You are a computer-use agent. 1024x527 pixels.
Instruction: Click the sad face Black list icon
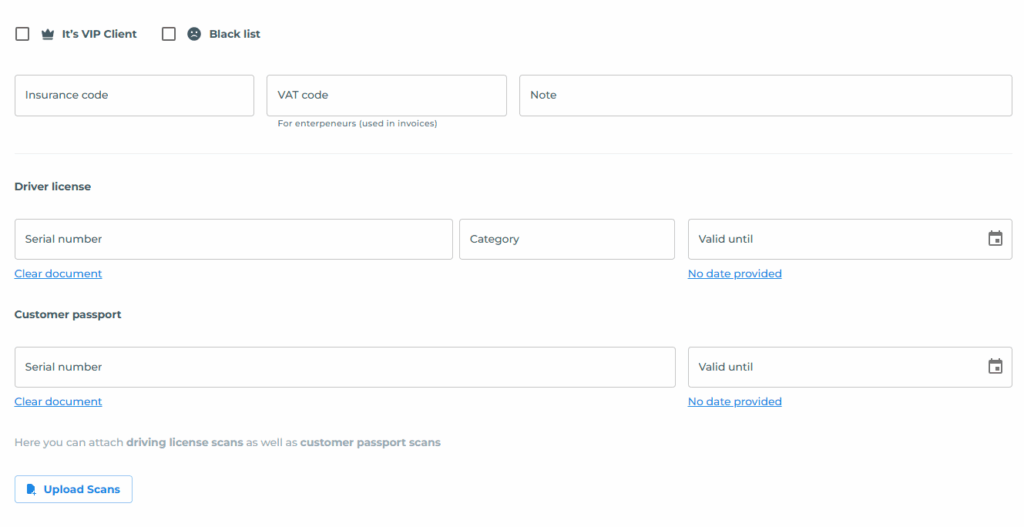point(194,34)
